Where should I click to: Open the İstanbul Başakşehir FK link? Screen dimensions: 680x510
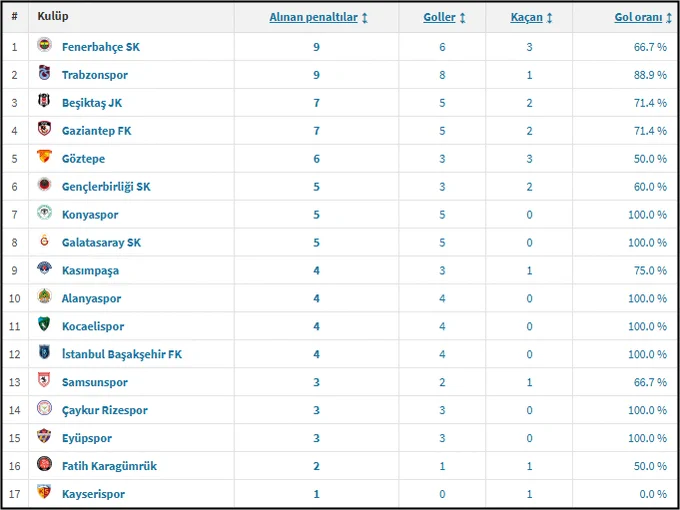coord(122,354)
